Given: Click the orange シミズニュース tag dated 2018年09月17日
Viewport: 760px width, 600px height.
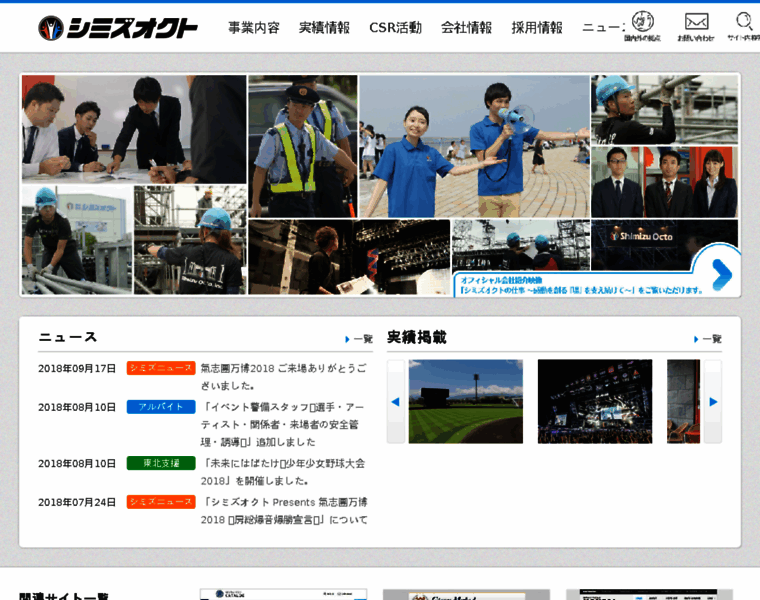Looking at the screenshot, I should [160, 368].
